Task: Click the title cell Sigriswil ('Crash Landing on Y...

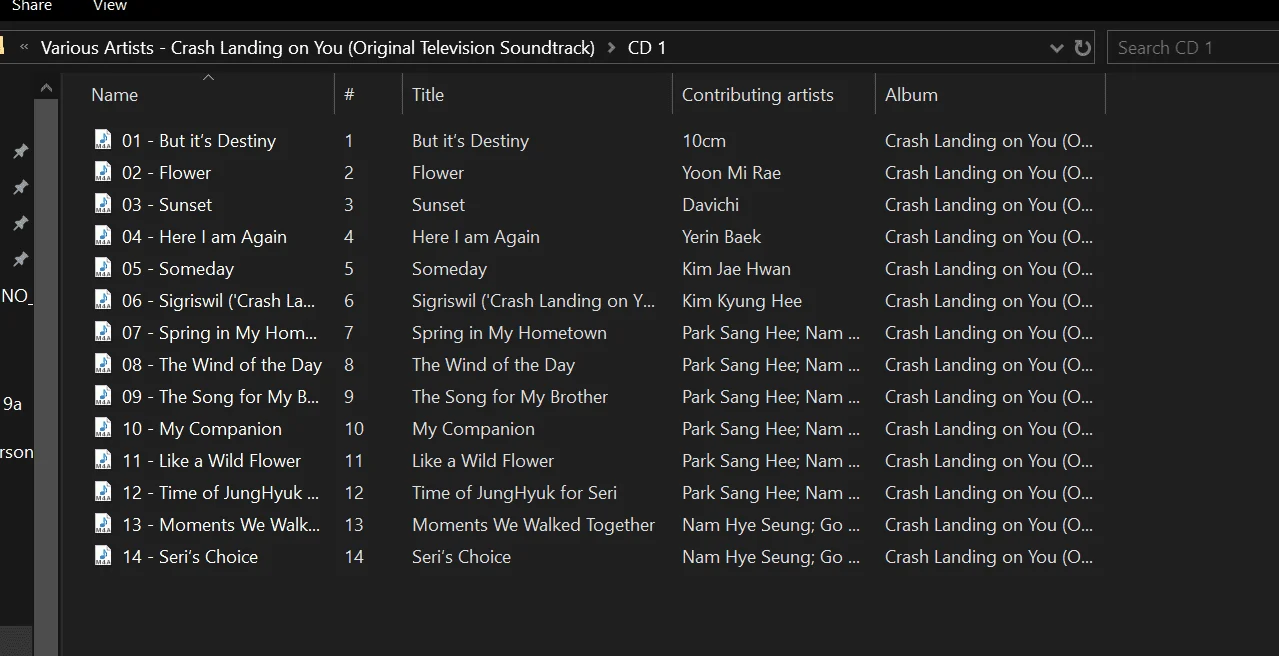Action: point(534,301)
